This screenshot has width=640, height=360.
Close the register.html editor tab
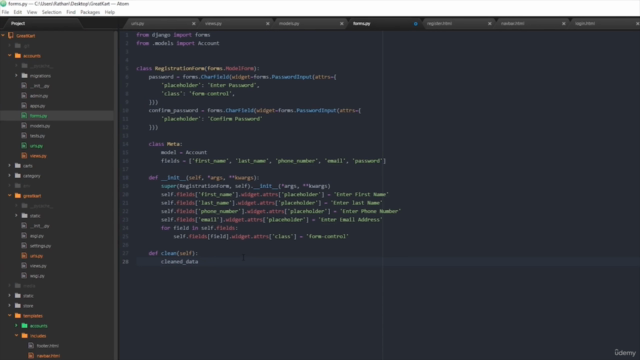point(490,24)
